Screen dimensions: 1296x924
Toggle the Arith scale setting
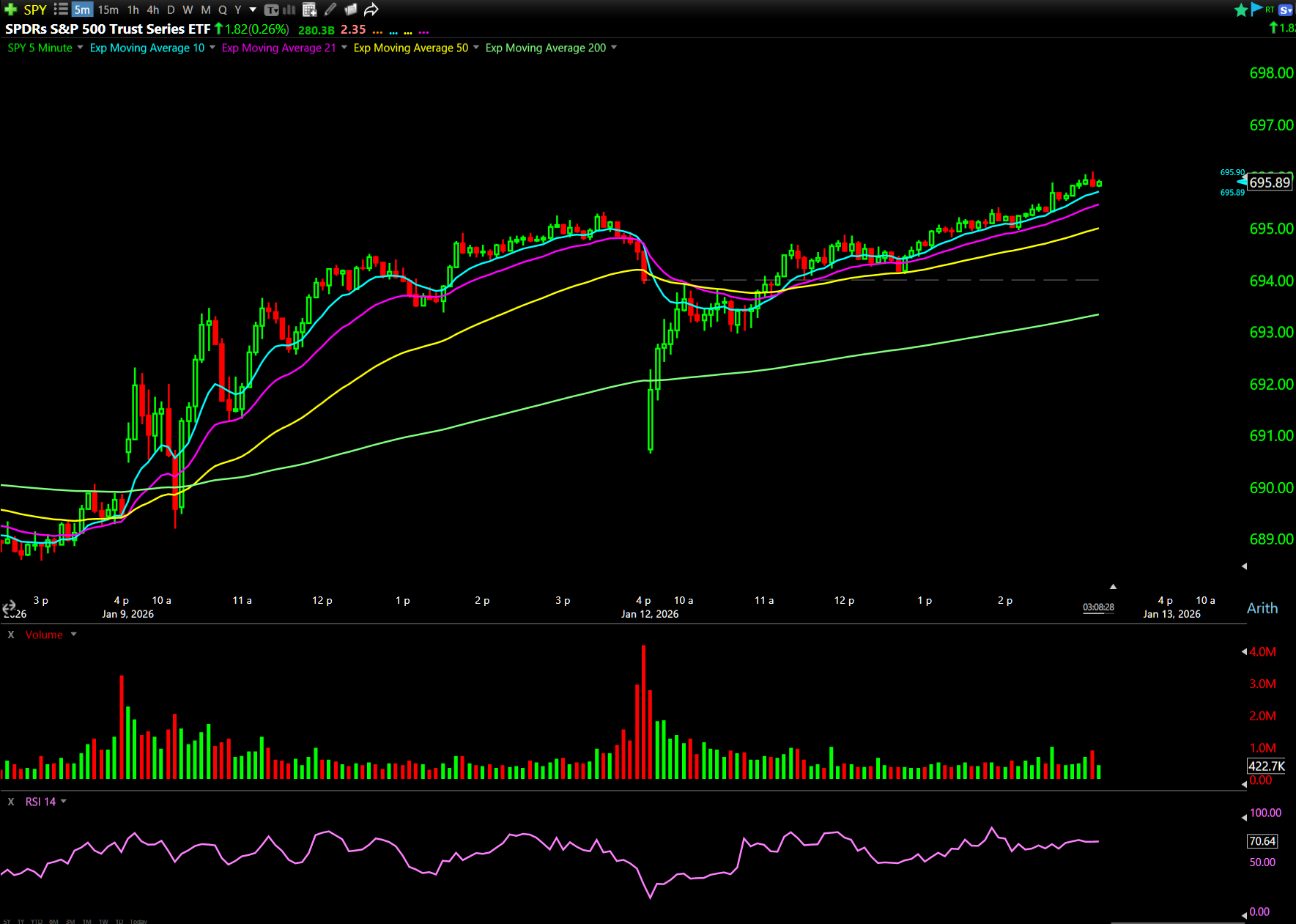(x=1262, y=608)
